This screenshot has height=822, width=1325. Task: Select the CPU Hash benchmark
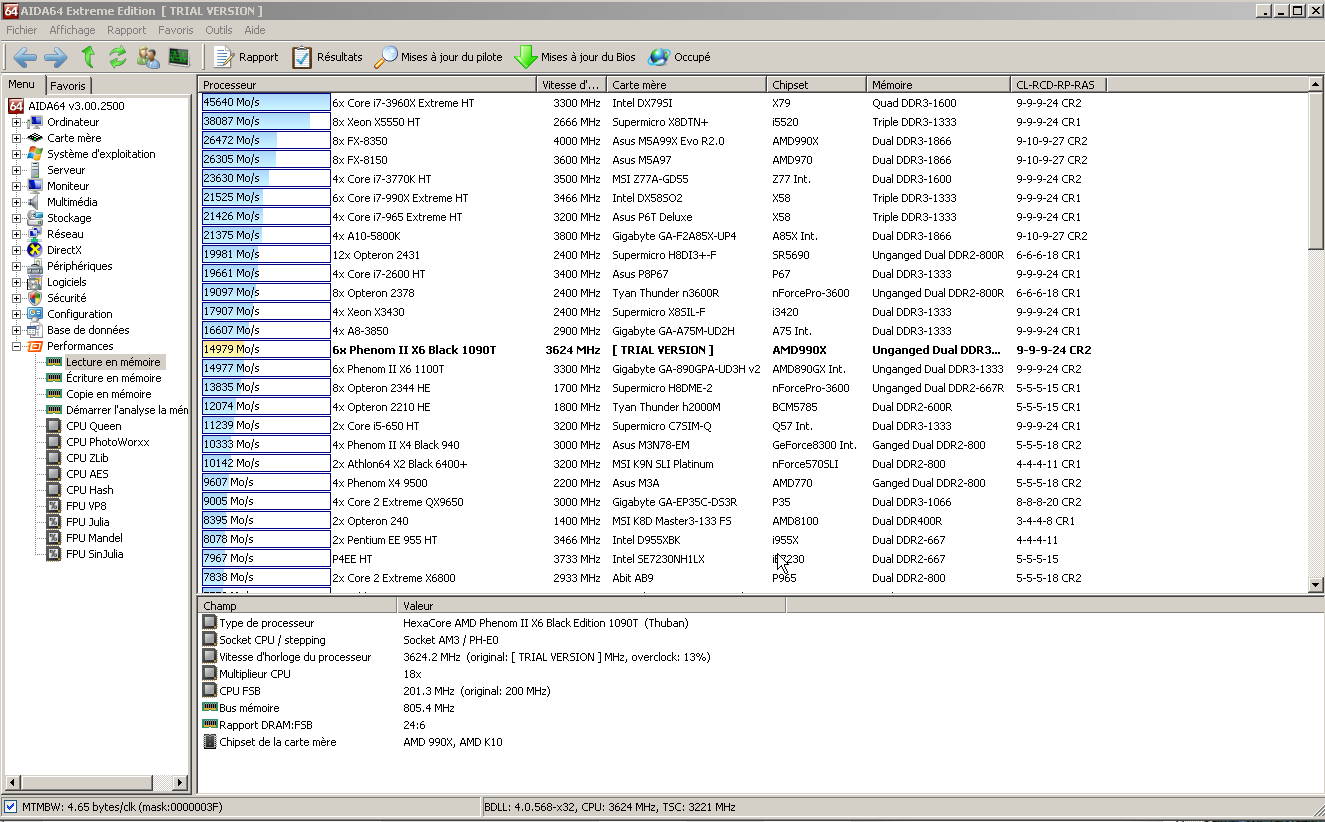tap(89, 490)
